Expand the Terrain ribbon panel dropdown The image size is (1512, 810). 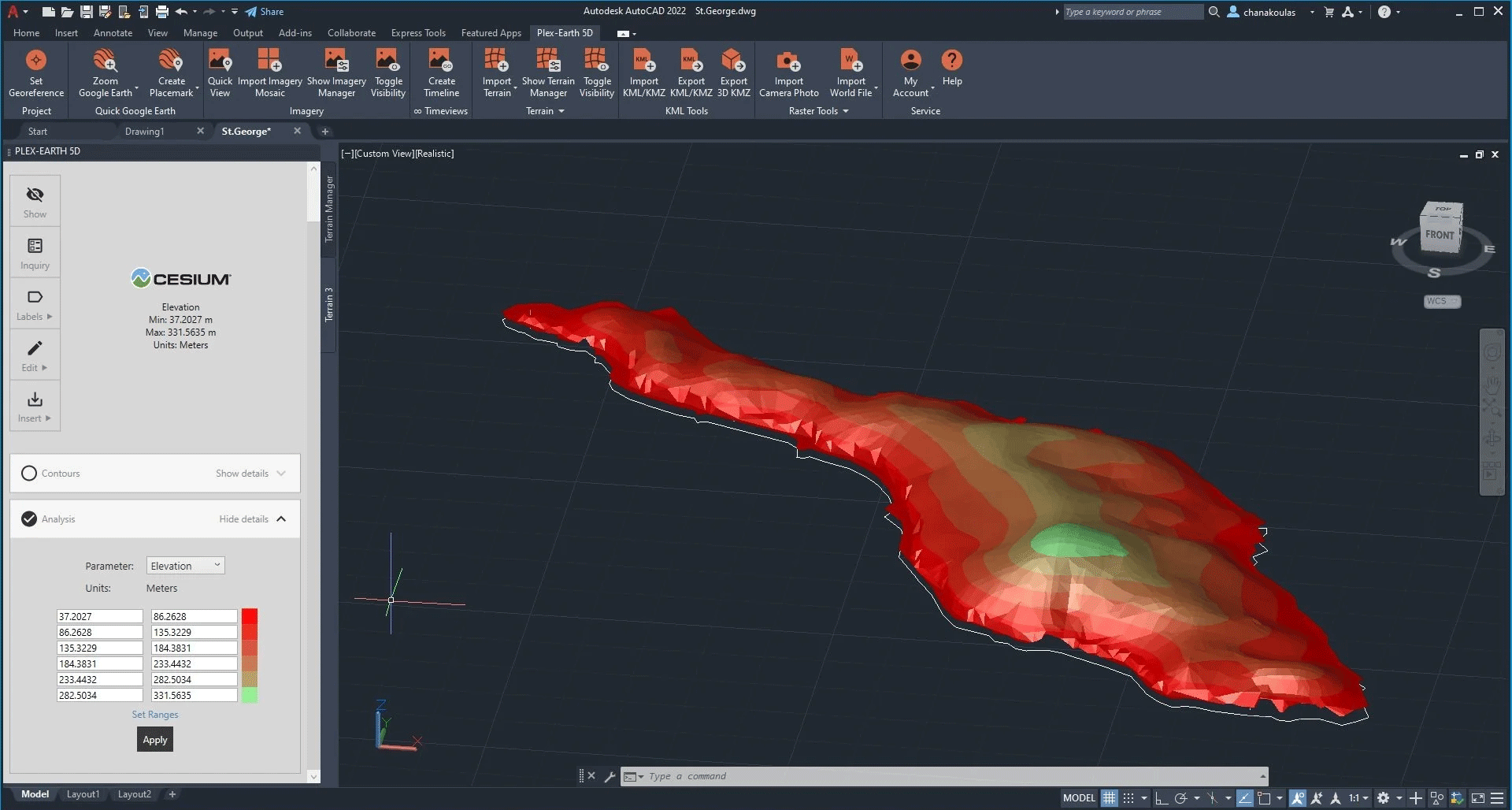(x=545, y=111)
